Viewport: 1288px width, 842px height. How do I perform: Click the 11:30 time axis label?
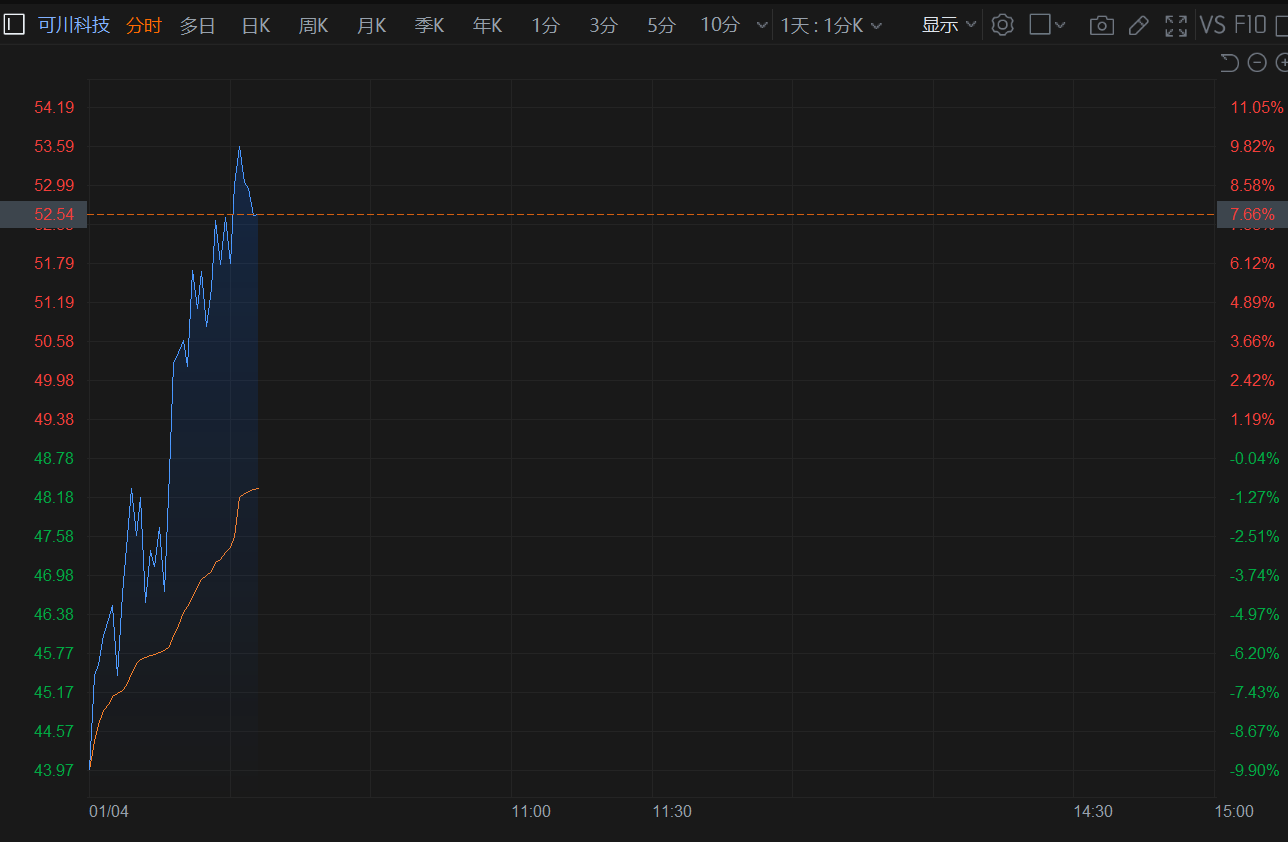click(672, 811)
